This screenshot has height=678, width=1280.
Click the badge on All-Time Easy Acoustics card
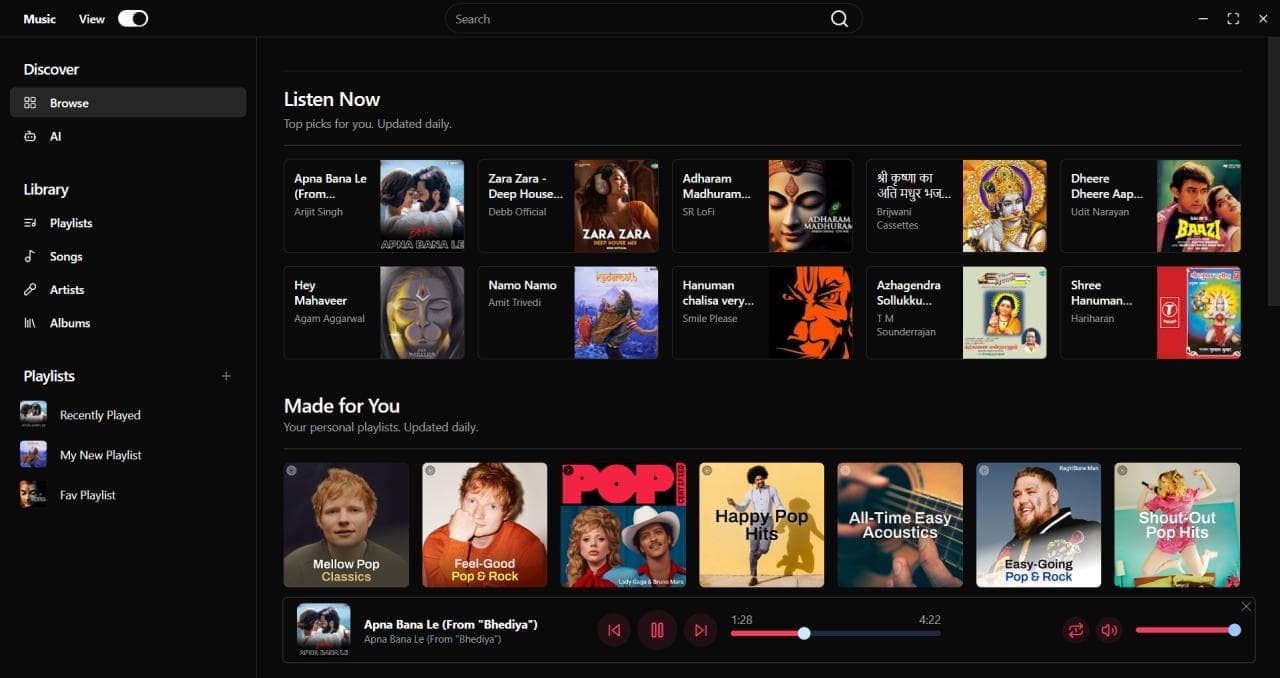point(845,470)
